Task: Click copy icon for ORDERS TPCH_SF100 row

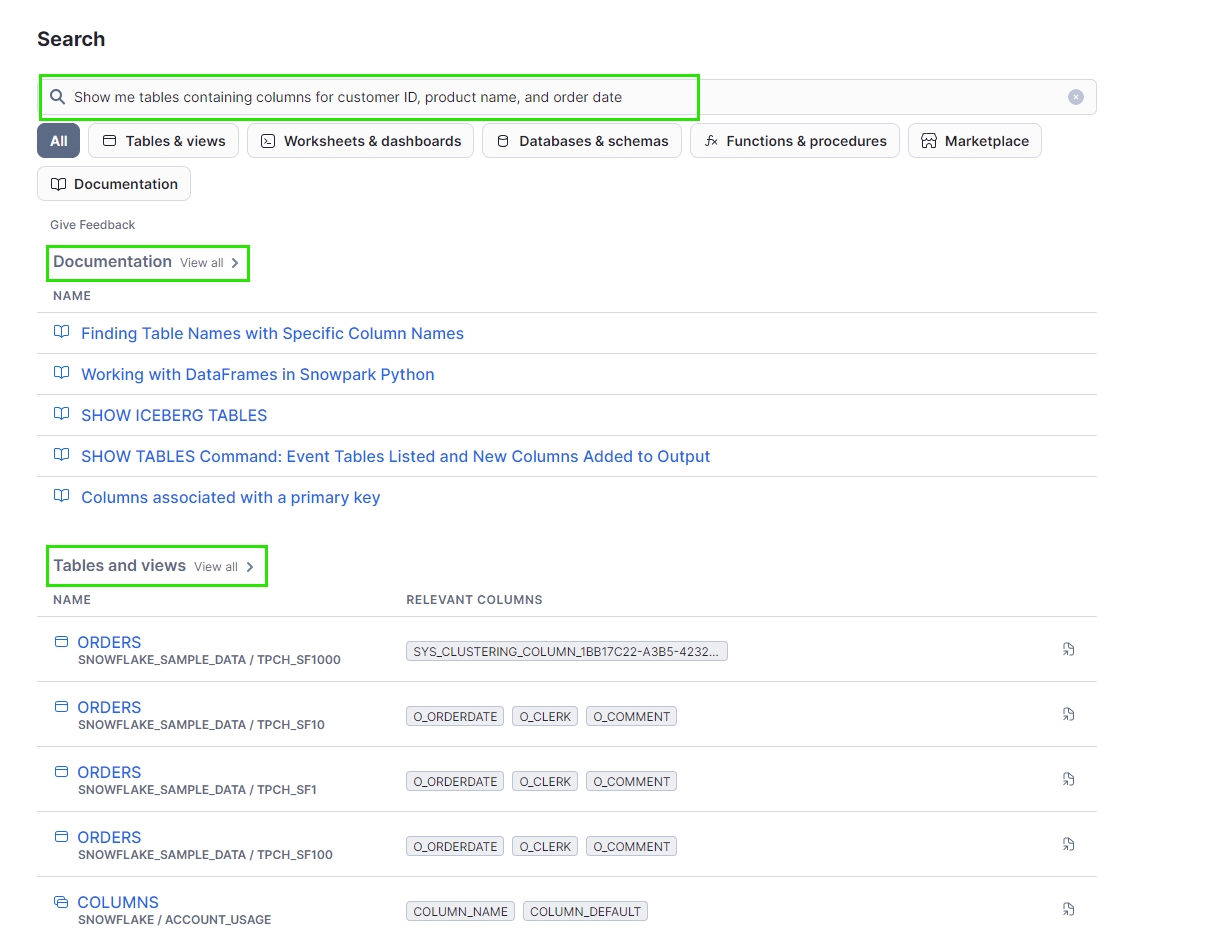Action: pos(1068,845)
